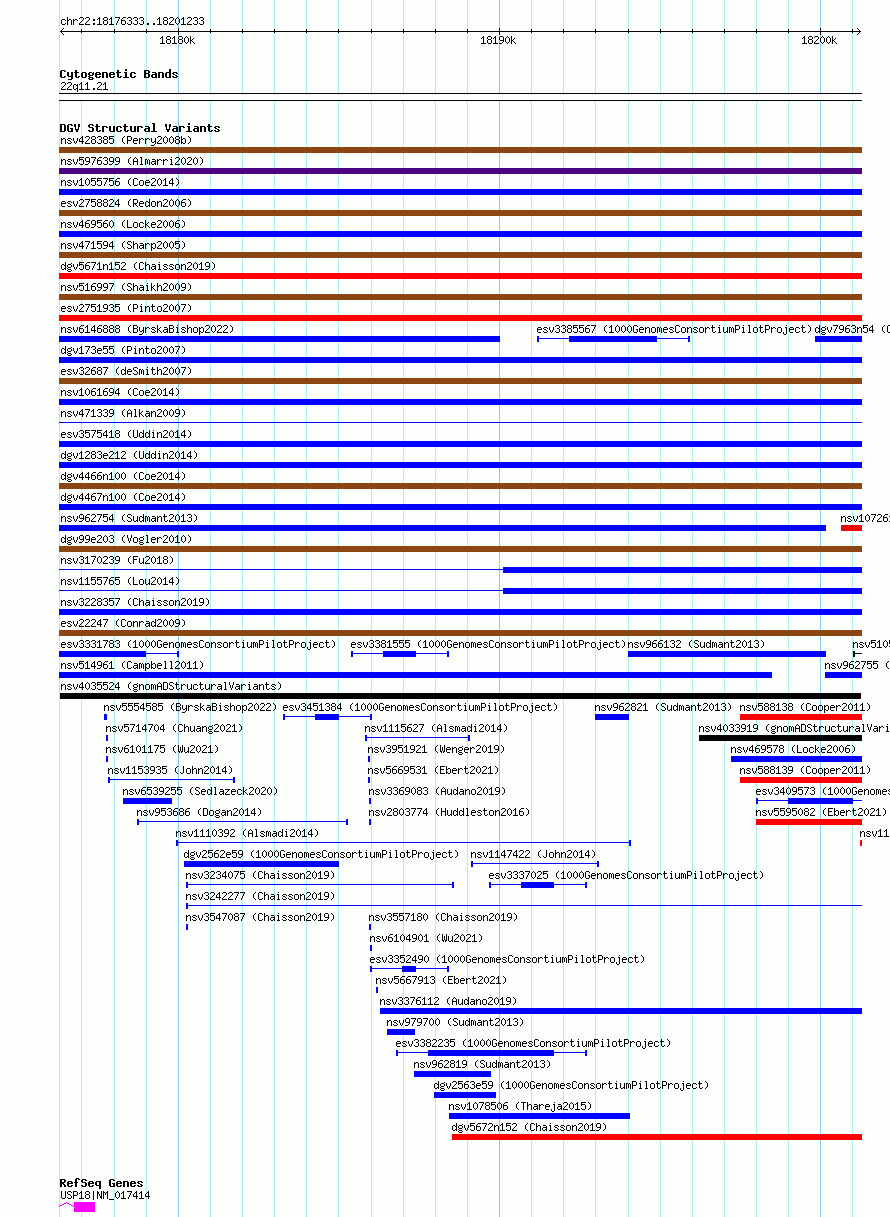Click the red bar of esv2751935
Viewport: 890px width, 1217px height.
click(x=460, y=318)
